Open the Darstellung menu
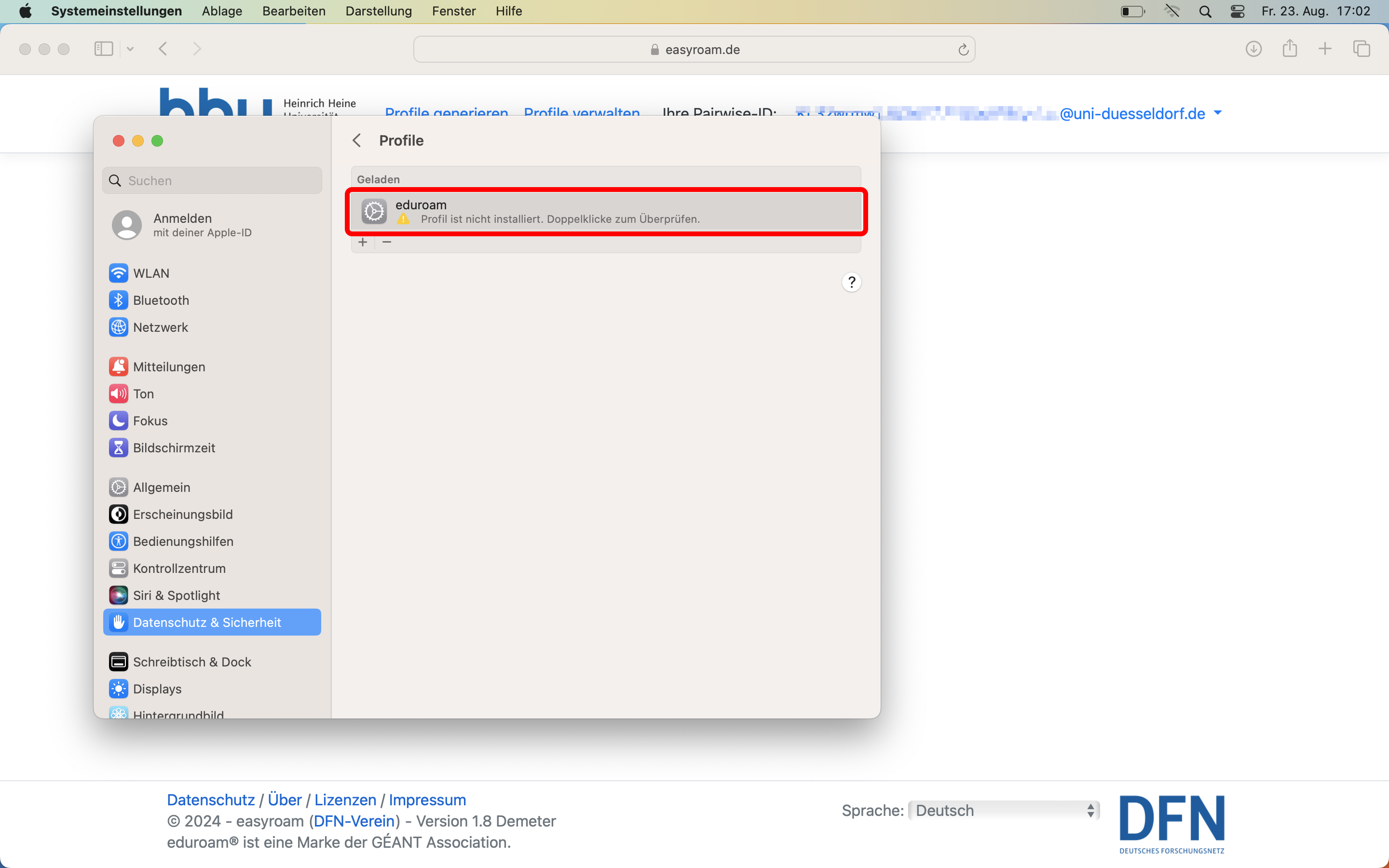 tap(378, 11)
